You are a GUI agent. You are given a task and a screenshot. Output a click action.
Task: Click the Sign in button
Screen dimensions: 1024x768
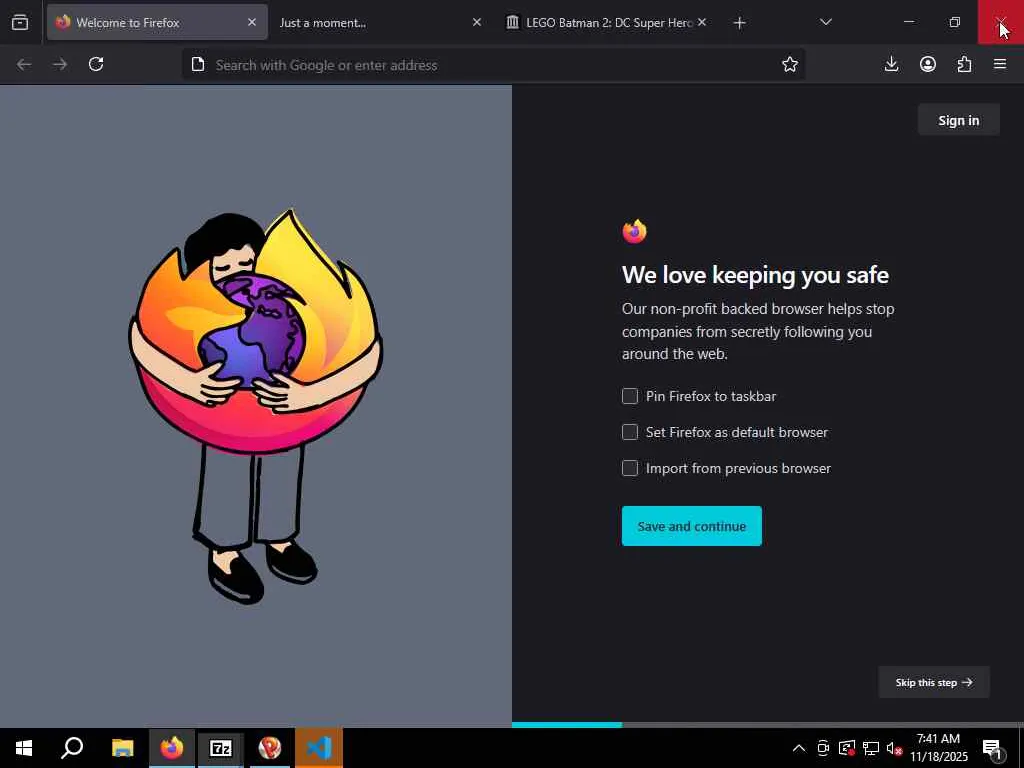[x=958, y=120]
